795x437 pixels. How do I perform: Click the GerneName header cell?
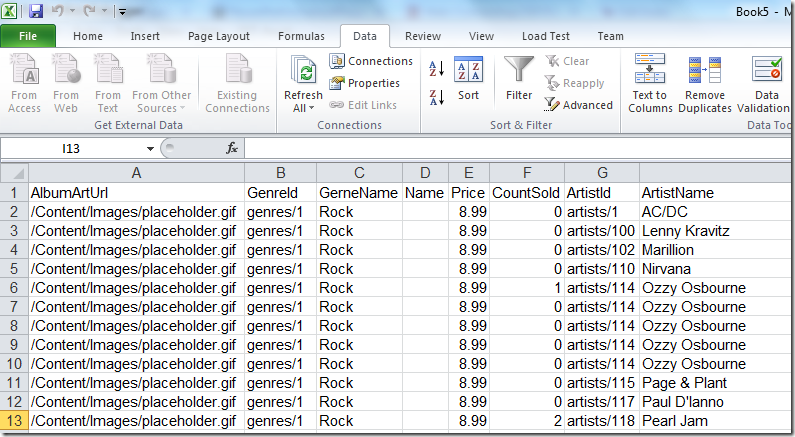pyautogui.click(x=359, y=193)
